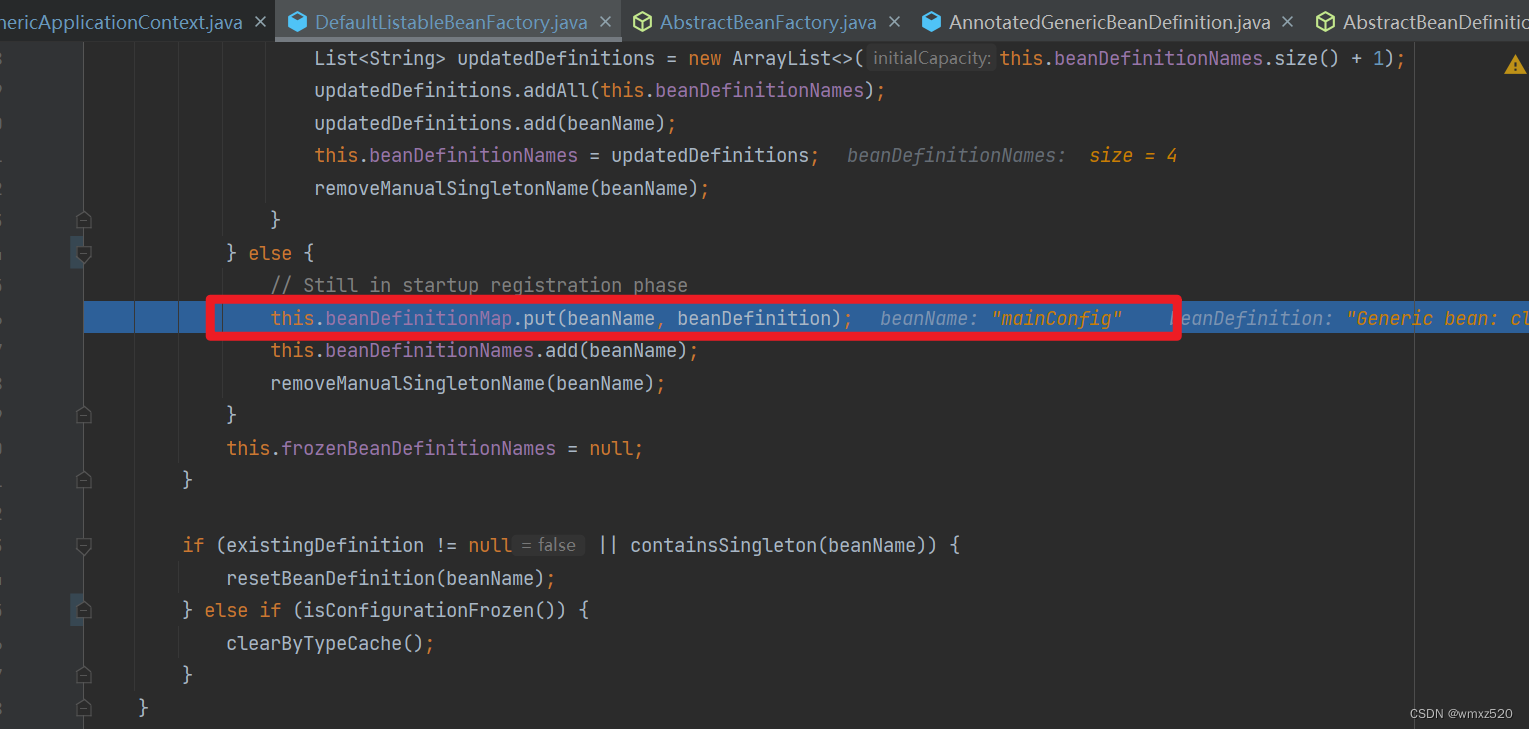The width and height of the screenshot is (1529, 729).
Task: Close the GenericApplicationContext.java tab
Action: 260,22
